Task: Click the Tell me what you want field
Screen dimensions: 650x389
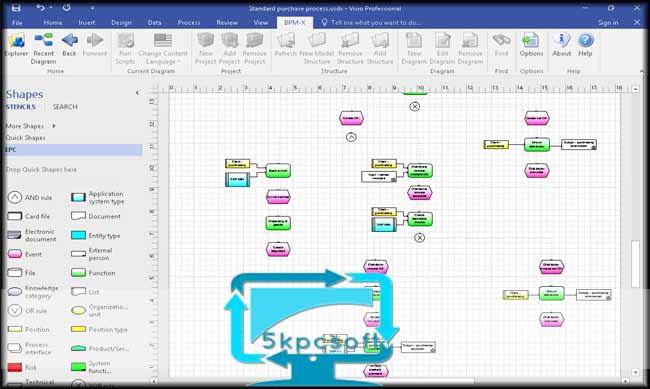Action: click(x=371, y=22)
